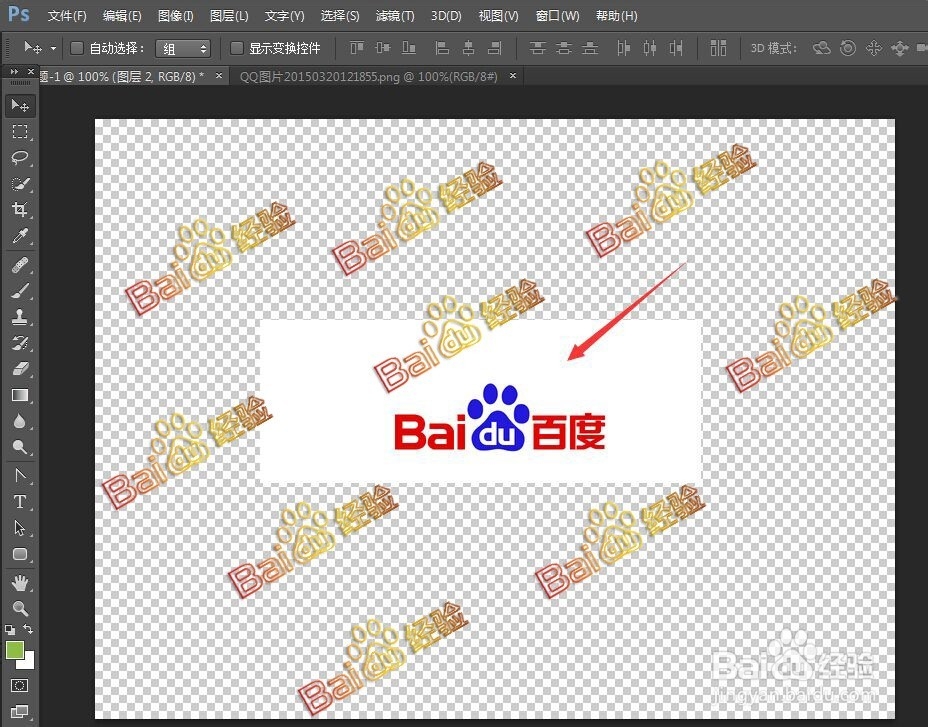The image size is (928, 727).
Task: Select the Lasso tool
Action: pos(20,157)
